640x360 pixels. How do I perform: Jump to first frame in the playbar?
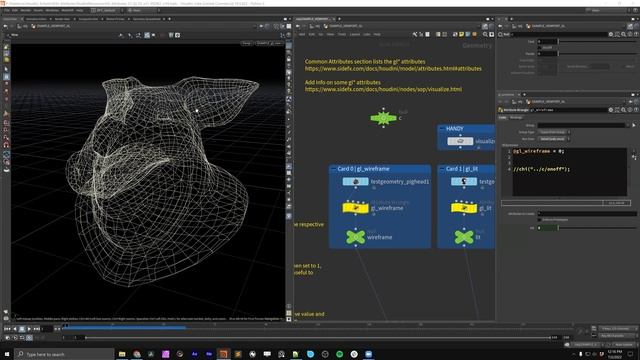click(x=7, y=329)
